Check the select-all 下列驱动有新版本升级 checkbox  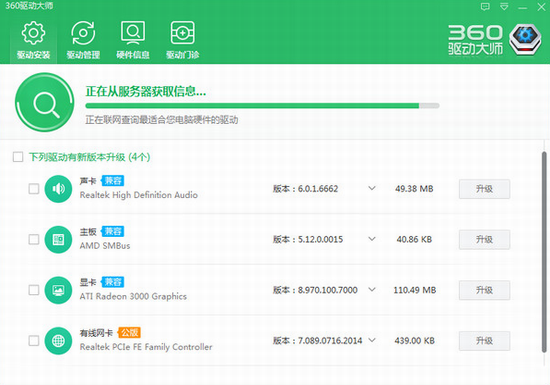18,157
